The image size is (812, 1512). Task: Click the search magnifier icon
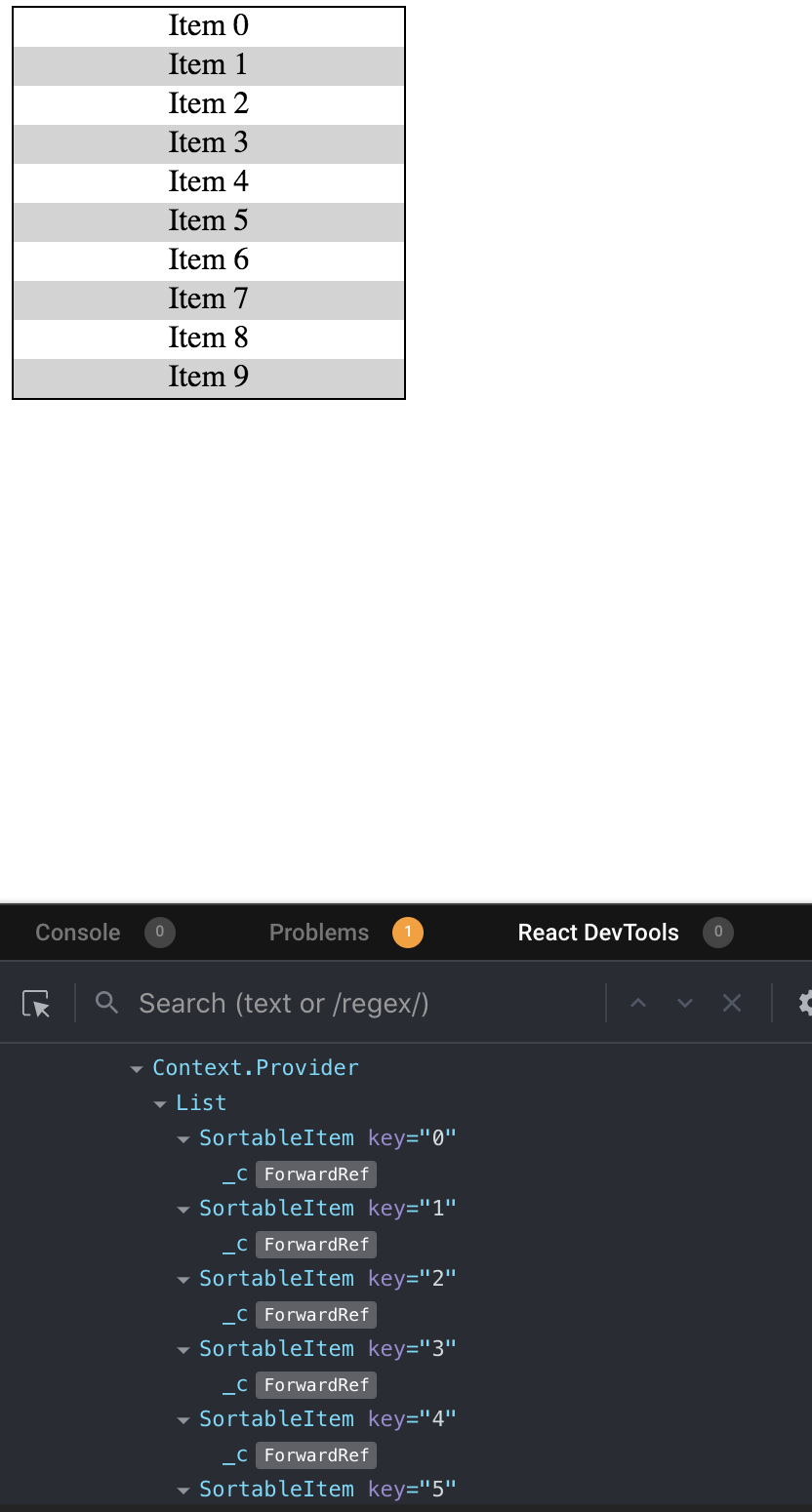pyautogui.click(x=106, y=1003)
